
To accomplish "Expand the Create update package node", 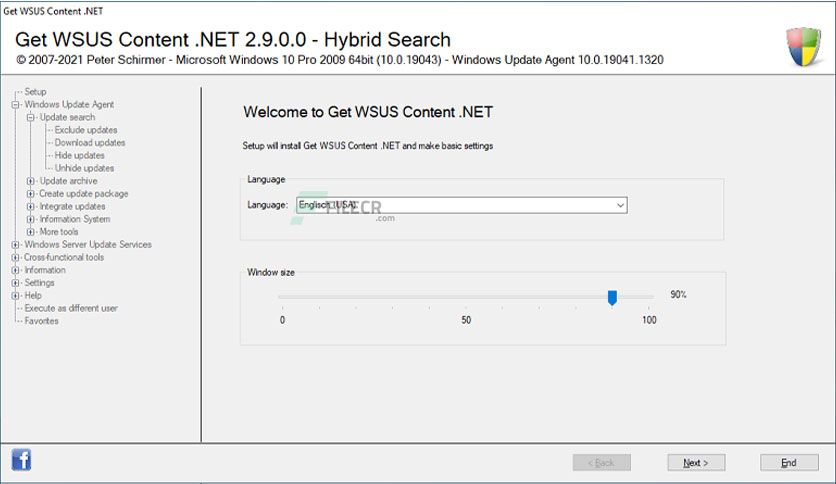I will pyautogui.click(x=30, y=194).
